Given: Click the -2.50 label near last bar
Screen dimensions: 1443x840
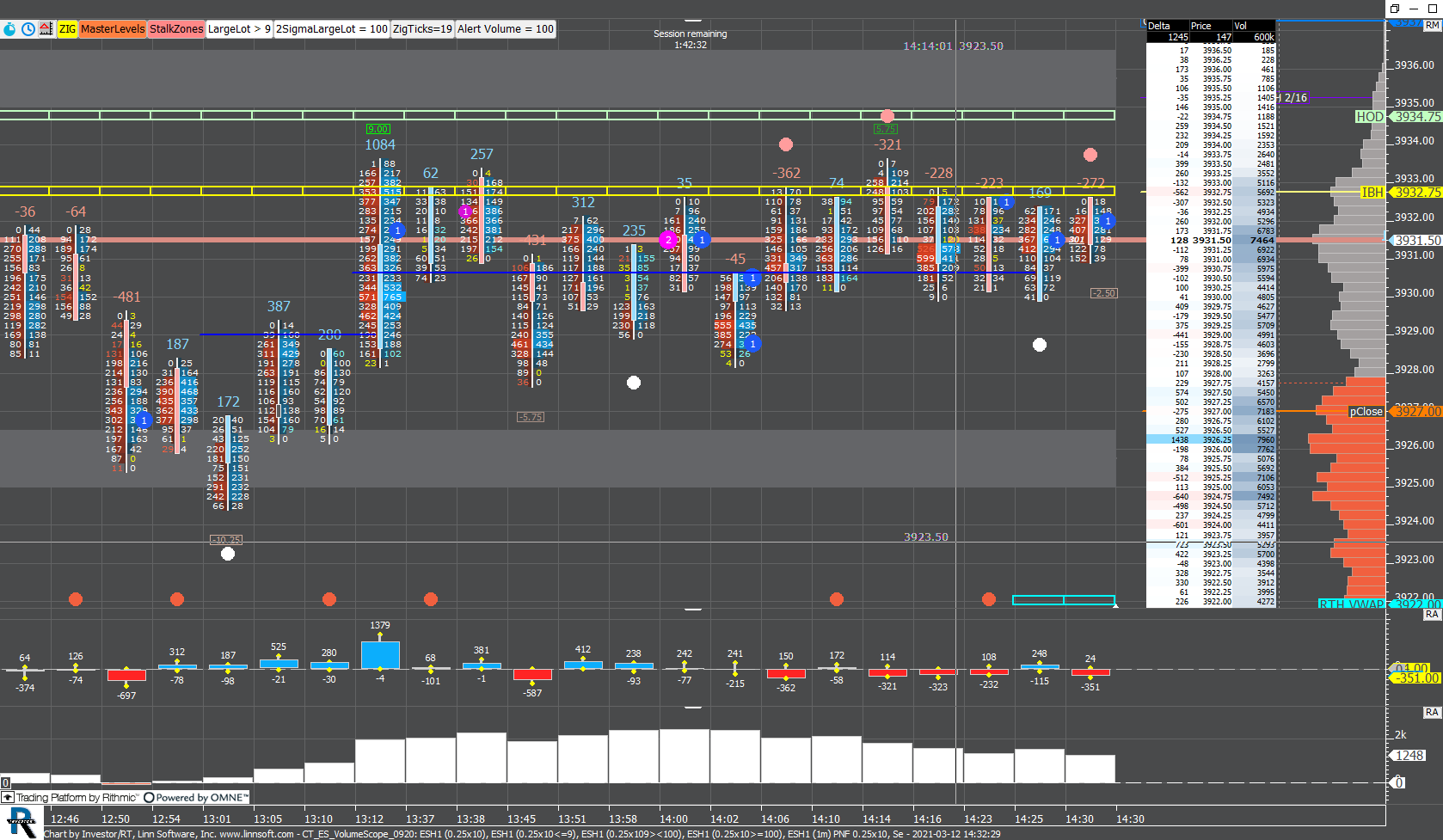Looking at the screenshot, I should pos(1103,293).
